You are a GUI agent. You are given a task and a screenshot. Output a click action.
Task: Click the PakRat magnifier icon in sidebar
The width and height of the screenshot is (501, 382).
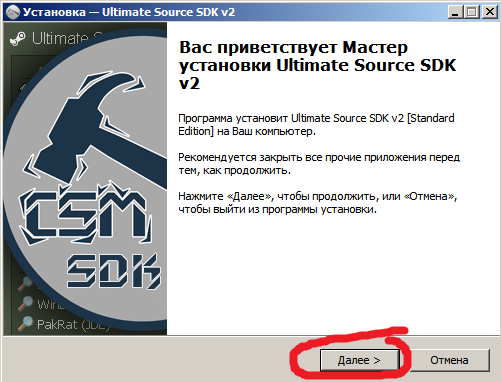(25, 323)
